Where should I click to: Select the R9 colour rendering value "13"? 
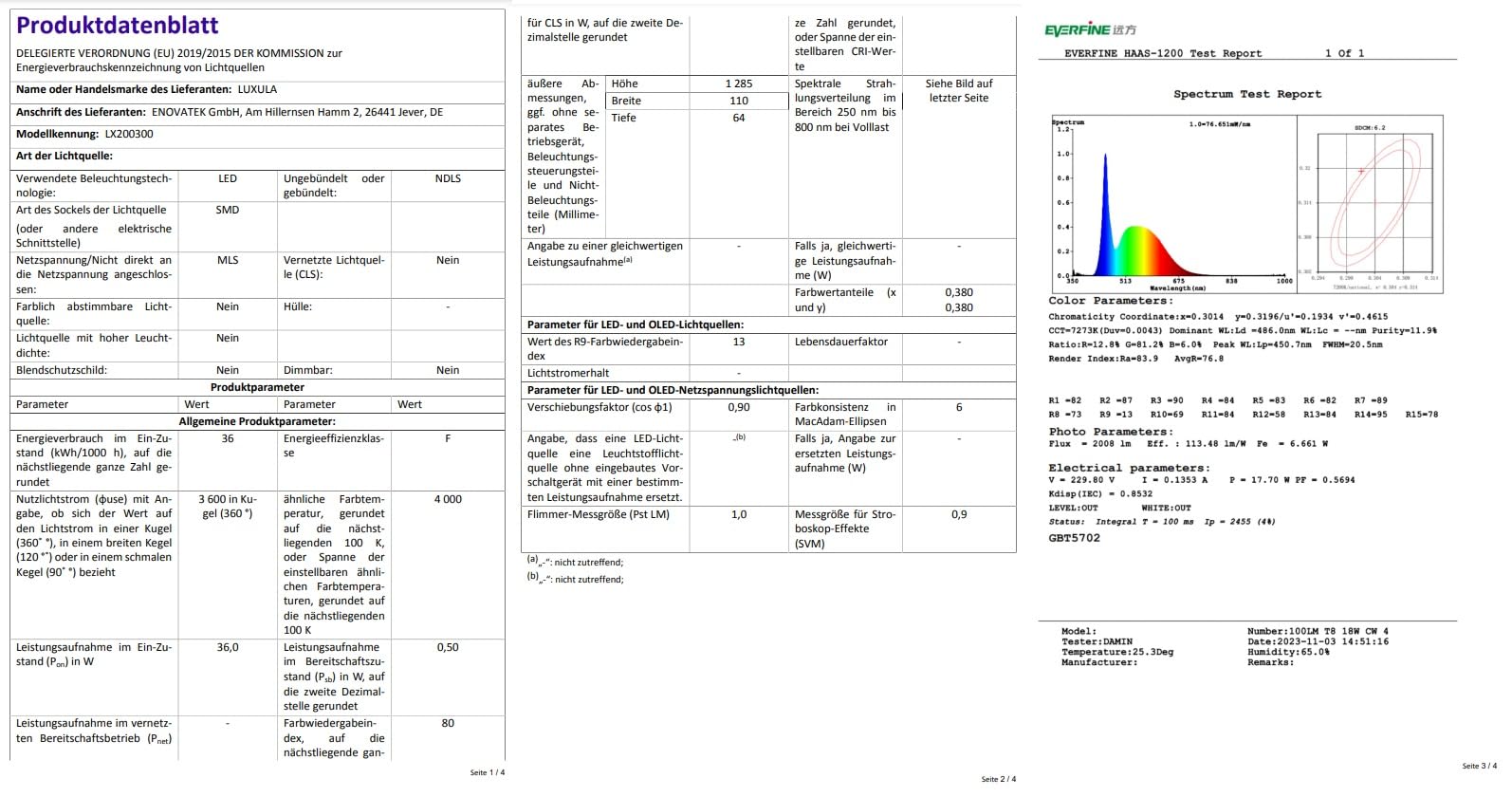coord(739,342)
